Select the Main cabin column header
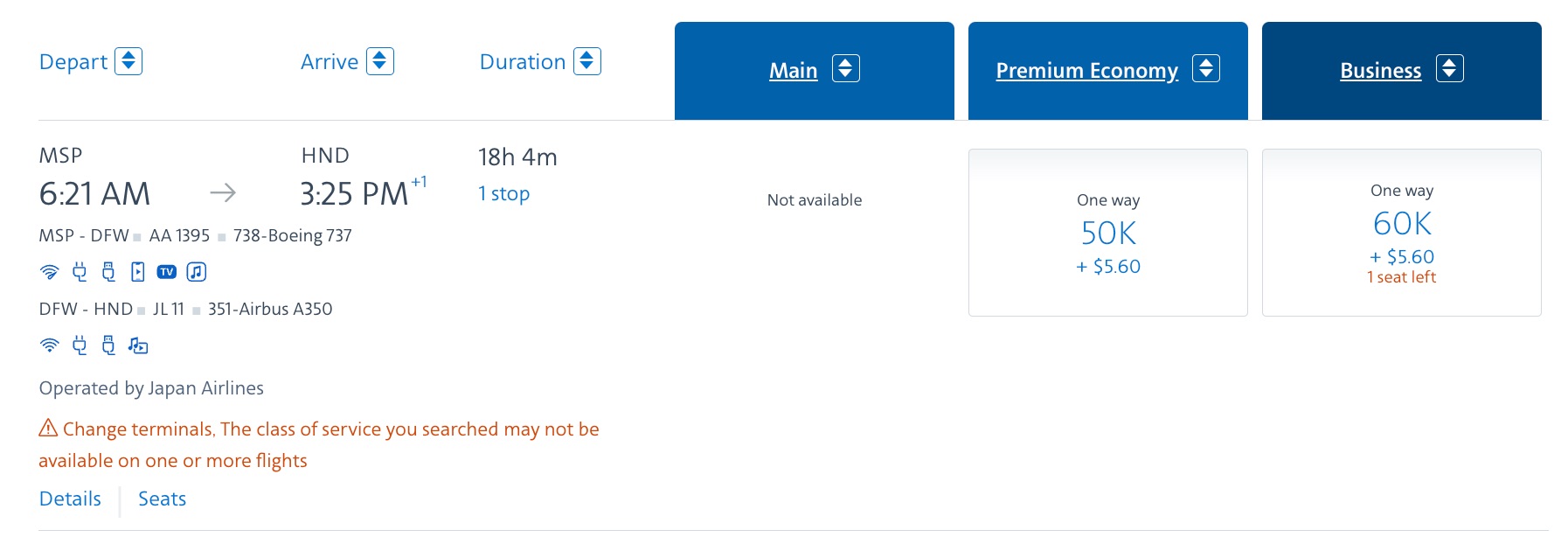The width and height of the screenshot is (1568, 544). pyautogui.click(x=794, y=71)
